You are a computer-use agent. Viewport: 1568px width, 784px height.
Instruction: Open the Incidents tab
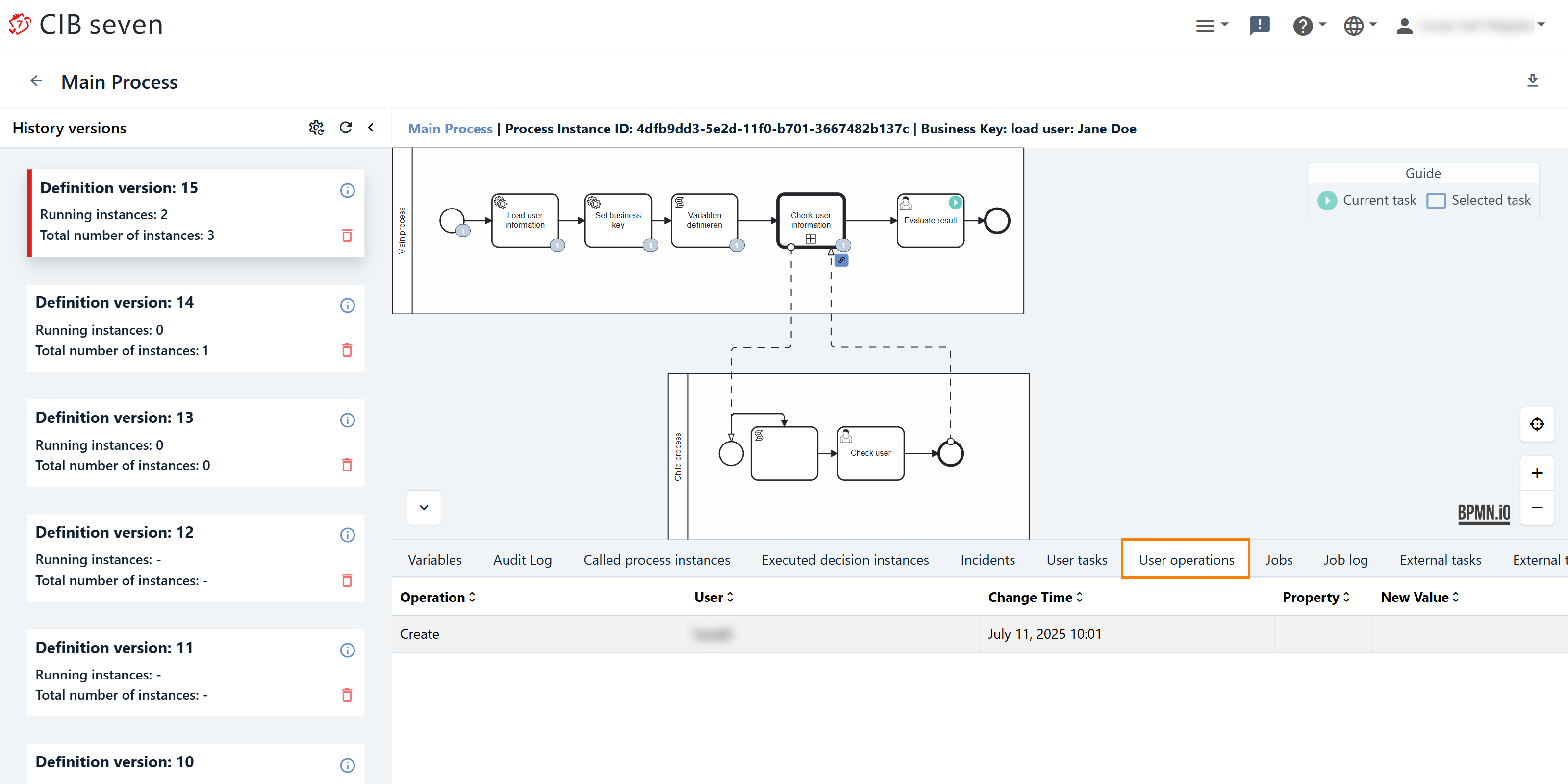click(x=987, y=560)
